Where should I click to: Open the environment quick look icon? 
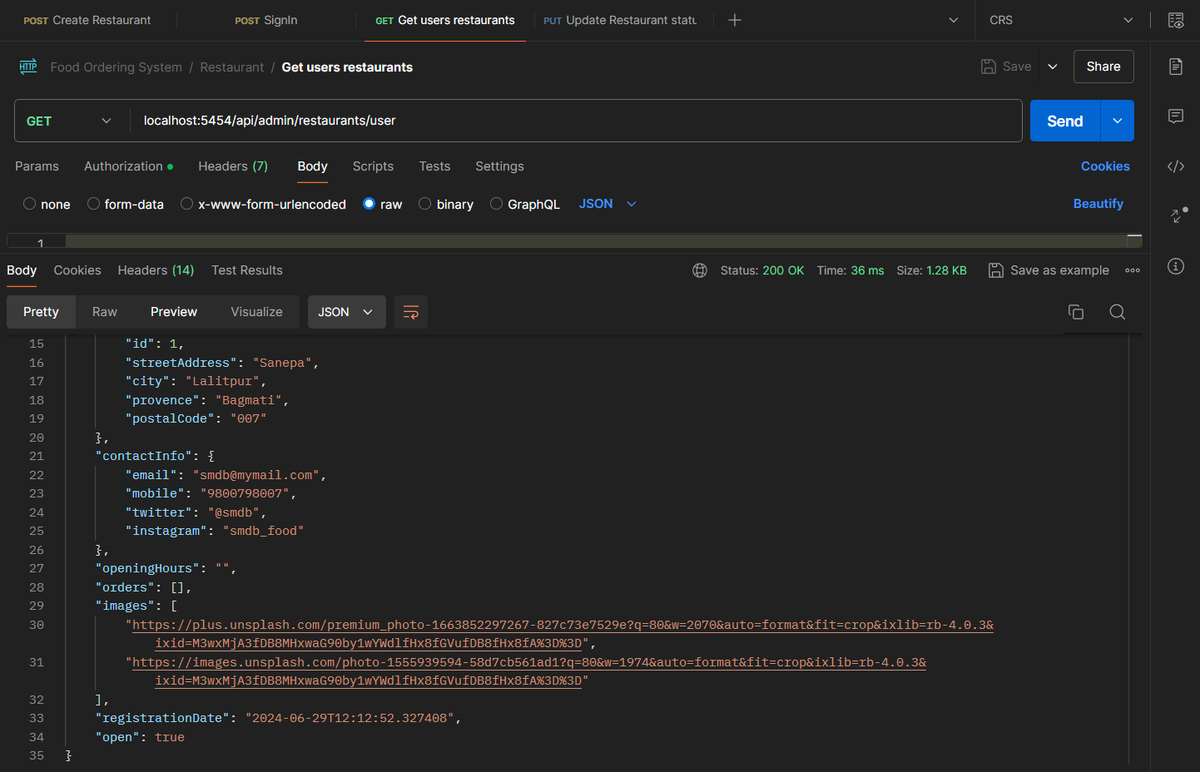[1176, 20]
